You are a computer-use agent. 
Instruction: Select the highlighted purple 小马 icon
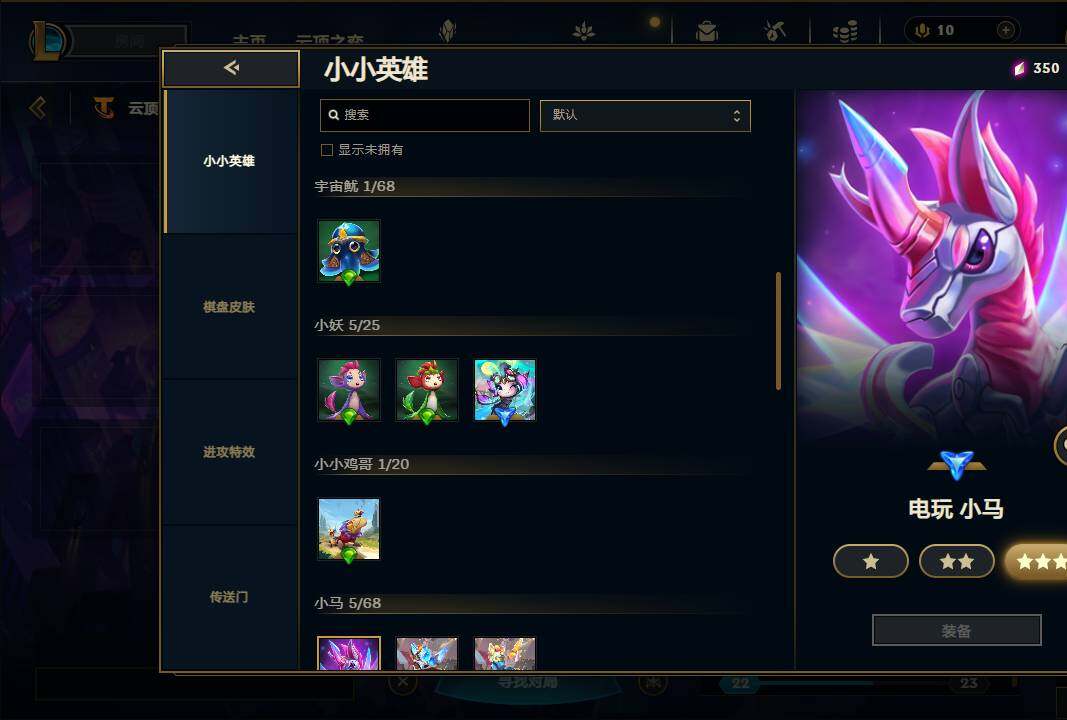click(x=349, y=653)
